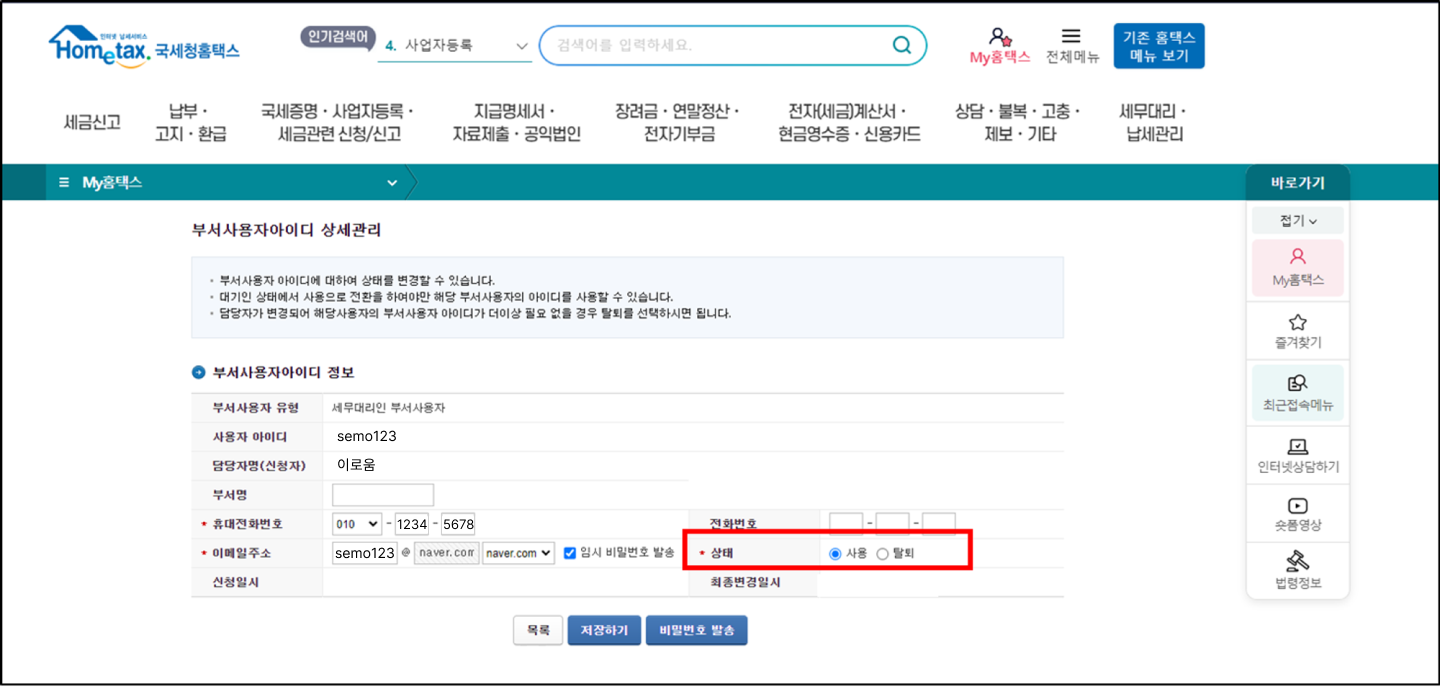Image resolution: width=1440 pixels, height=690 pixels.
Task: Click 즐겨찾기 star icon in sidebar
Action: tap(1297, 323)
